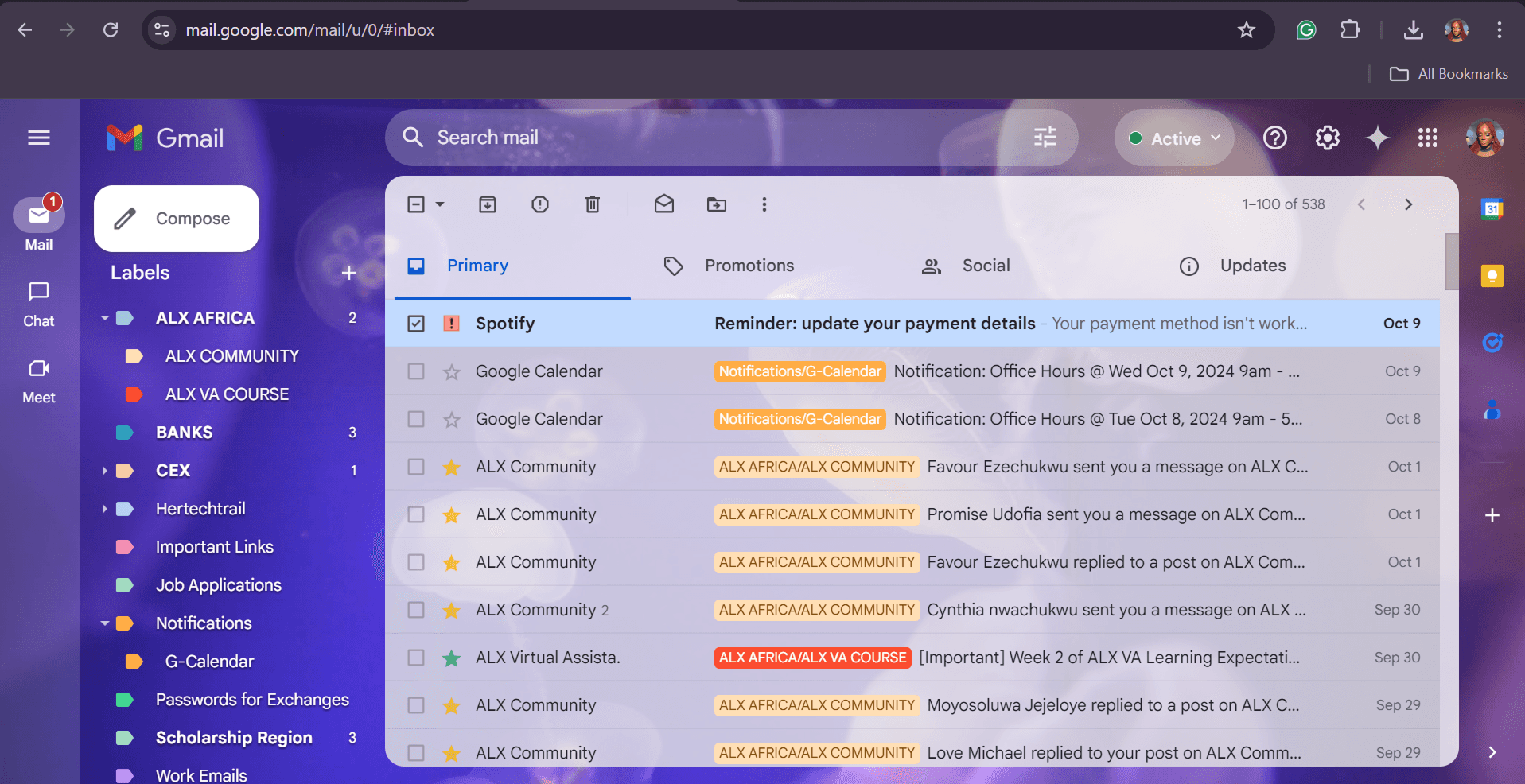
Task: Click the Move to folder icon
Action: [x=717, y=204]
